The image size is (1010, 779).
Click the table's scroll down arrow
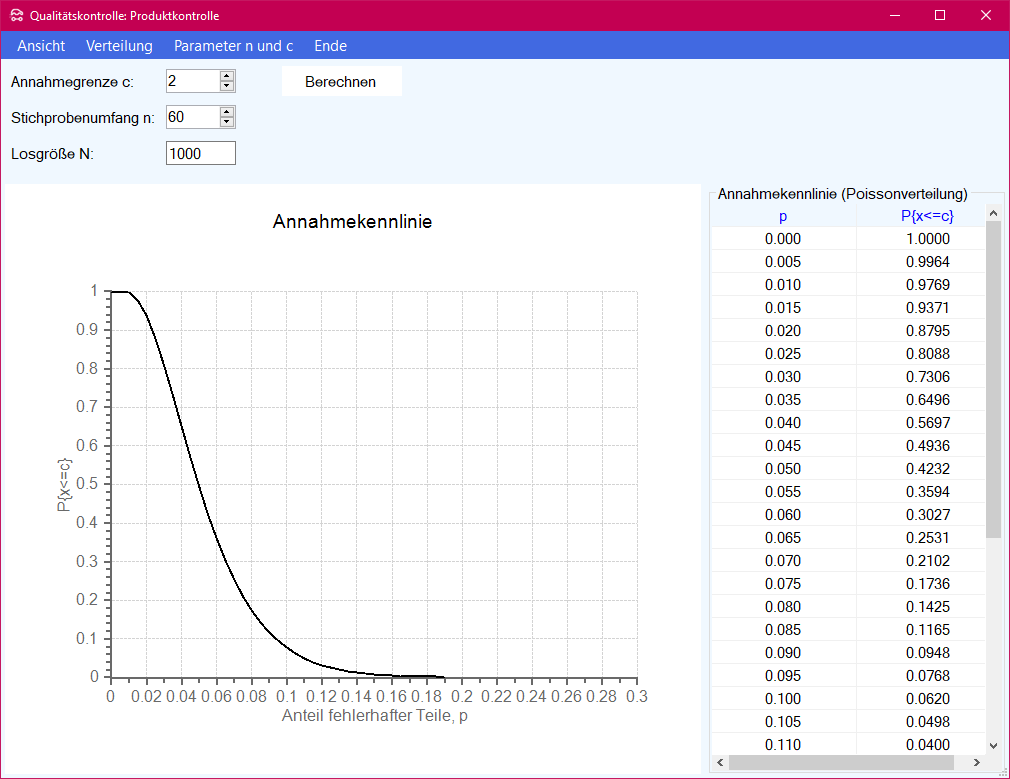993,745
